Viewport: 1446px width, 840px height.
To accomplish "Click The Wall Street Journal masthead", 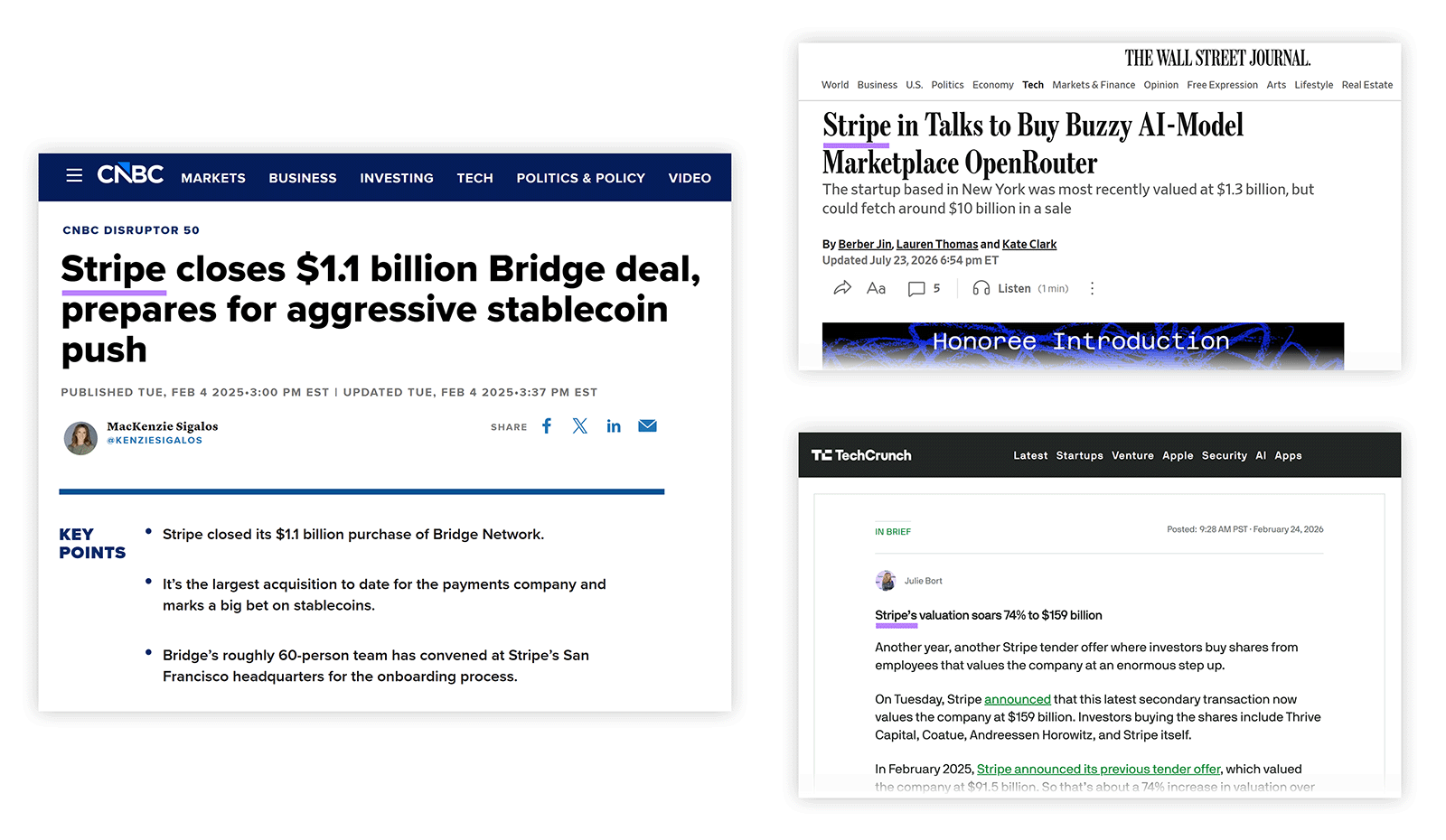I will tap(1217, 59).
